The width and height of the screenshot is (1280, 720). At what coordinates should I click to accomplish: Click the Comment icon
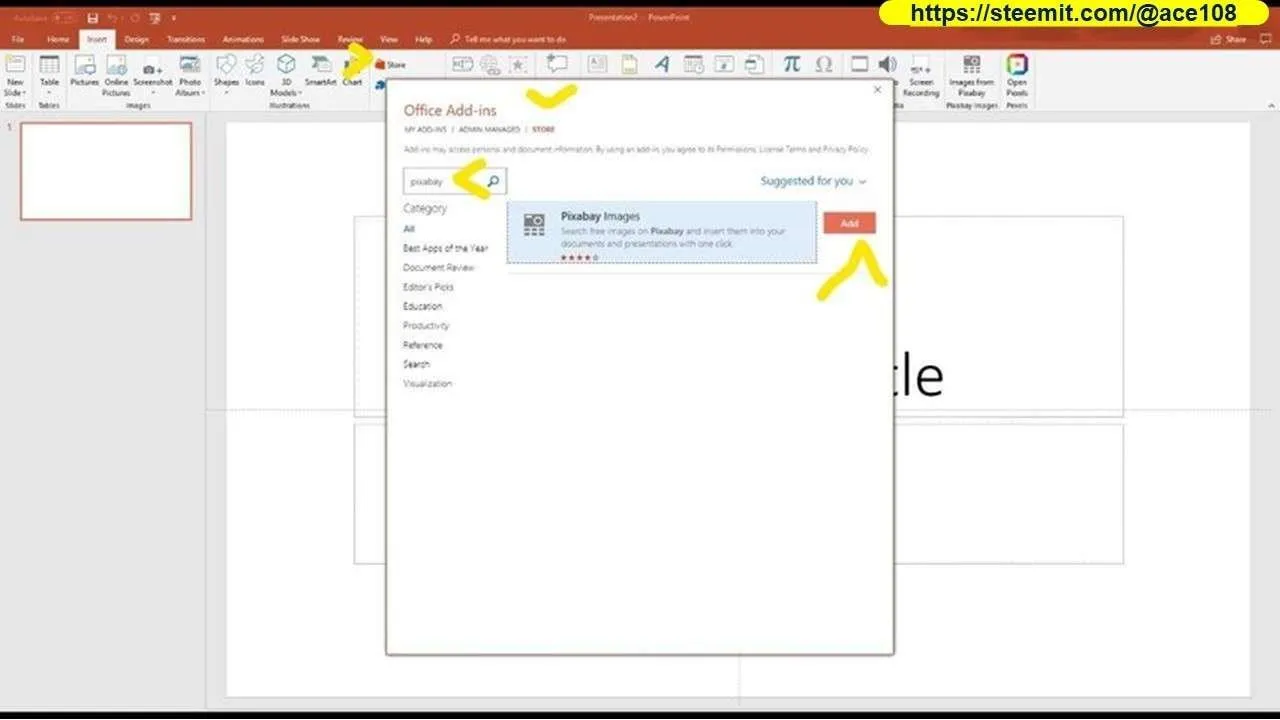[556, 64]
